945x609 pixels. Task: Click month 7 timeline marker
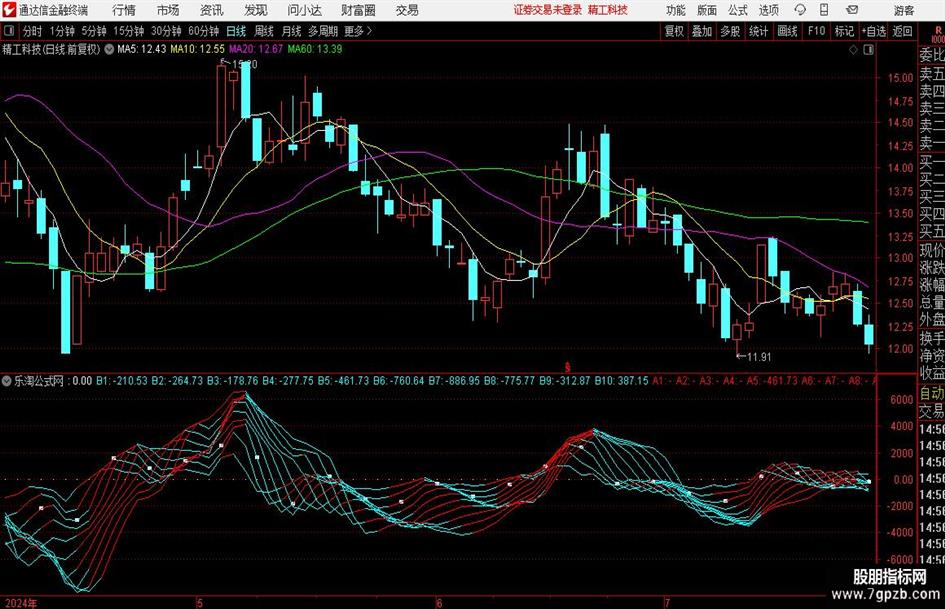point(667,603)
